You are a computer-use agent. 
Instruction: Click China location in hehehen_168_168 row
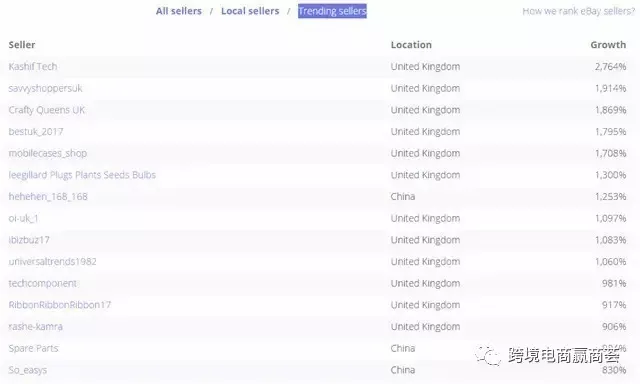pyautogui.click(x=403, y=196)
